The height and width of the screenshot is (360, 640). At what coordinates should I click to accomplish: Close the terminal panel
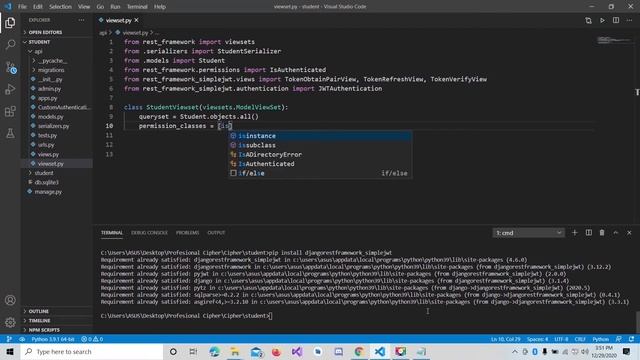click(629, 233)
